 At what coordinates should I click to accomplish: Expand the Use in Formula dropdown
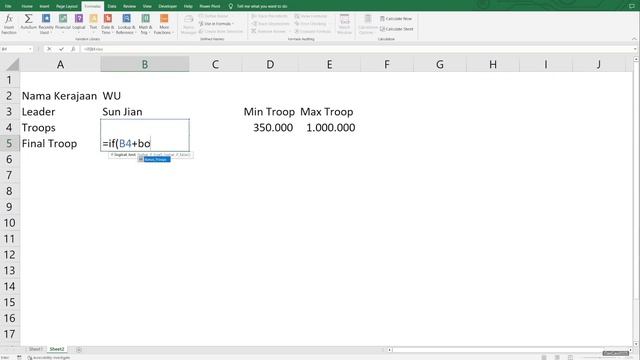tap(216, 24)
